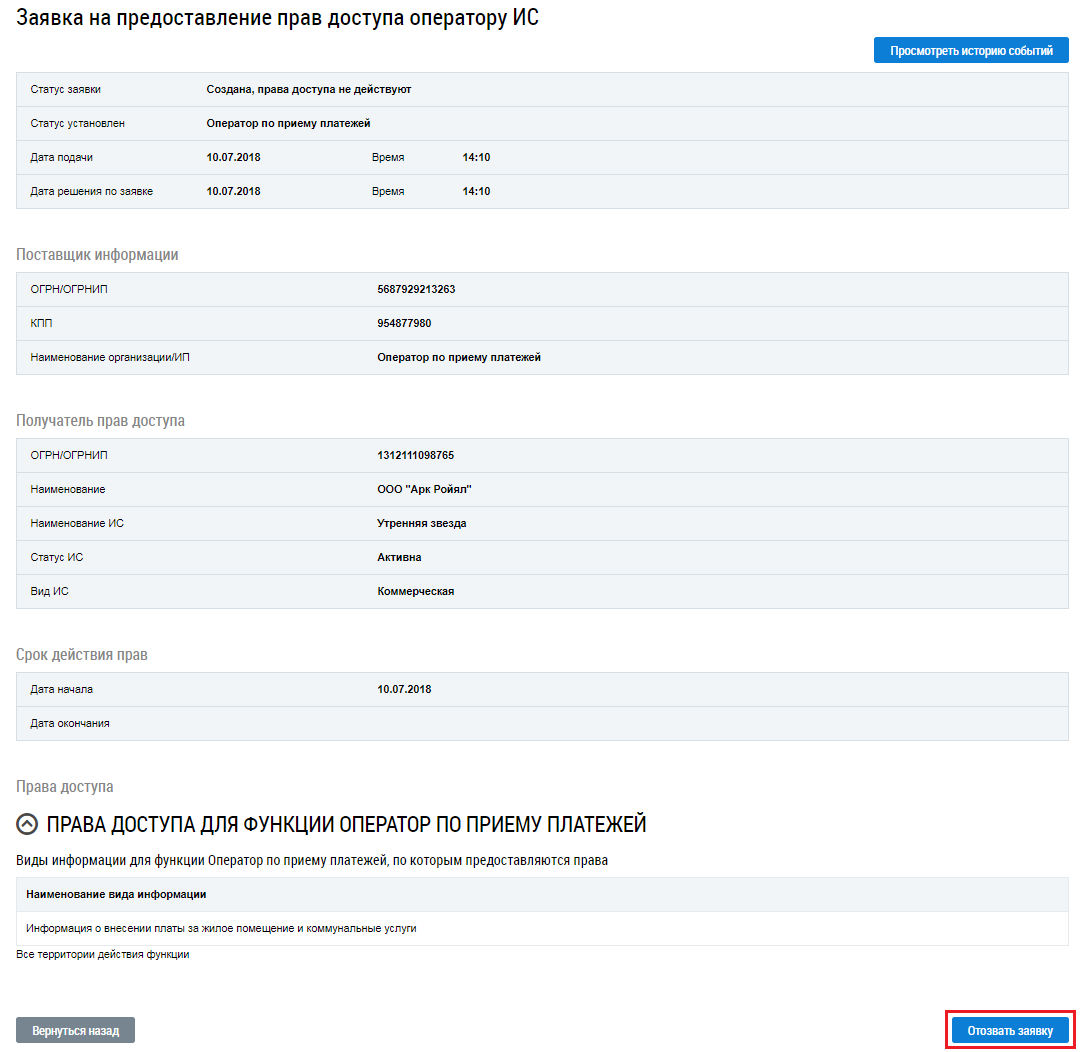
Task: Click the 'Все территории действия функции' text
Action: (x=103, y=954)
